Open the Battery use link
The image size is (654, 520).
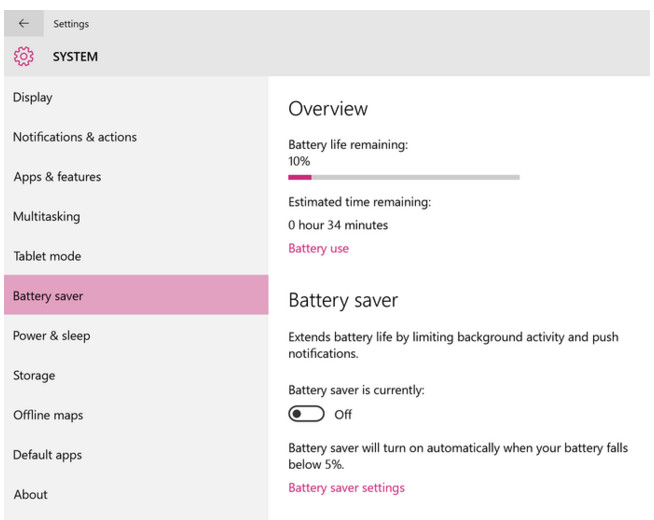pos(318,248)
